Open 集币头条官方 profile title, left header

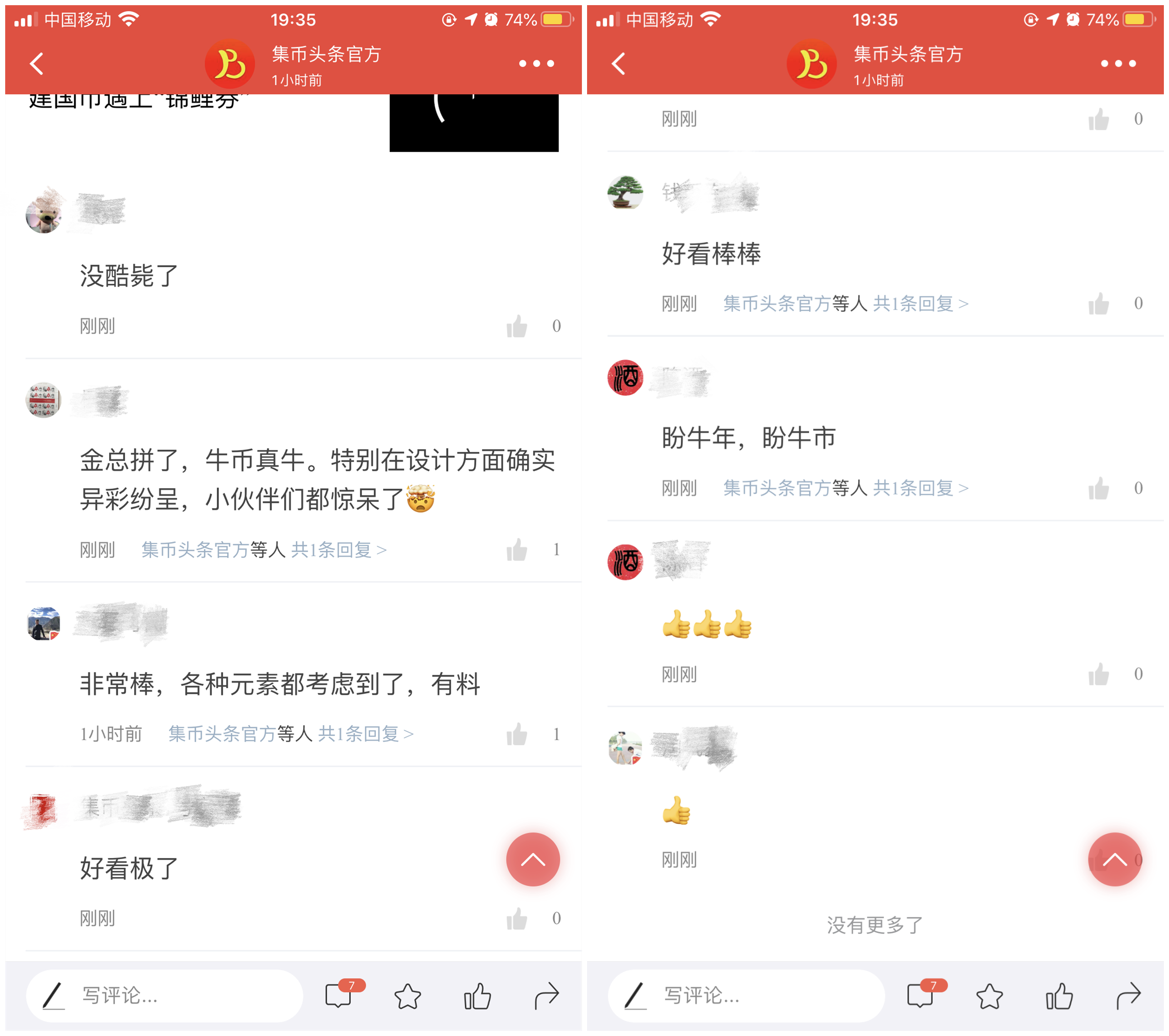pyautogui.click(x=326, y=54)
